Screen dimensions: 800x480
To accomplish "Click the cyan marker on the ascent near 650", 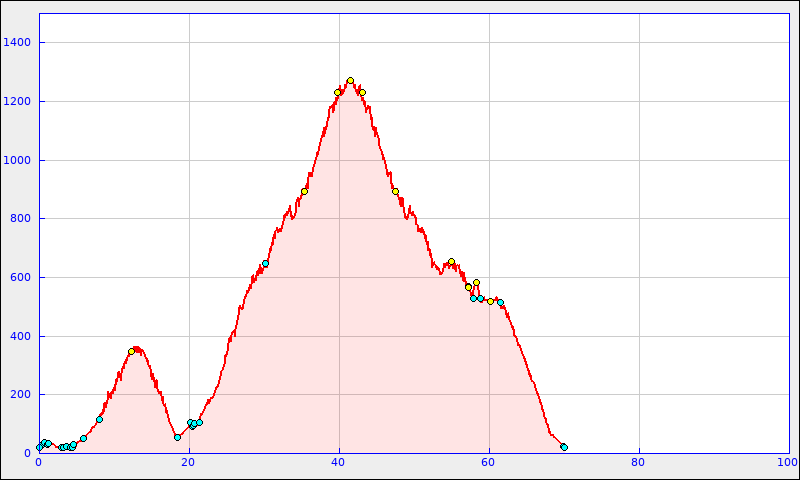I will [x=265, y=263].
